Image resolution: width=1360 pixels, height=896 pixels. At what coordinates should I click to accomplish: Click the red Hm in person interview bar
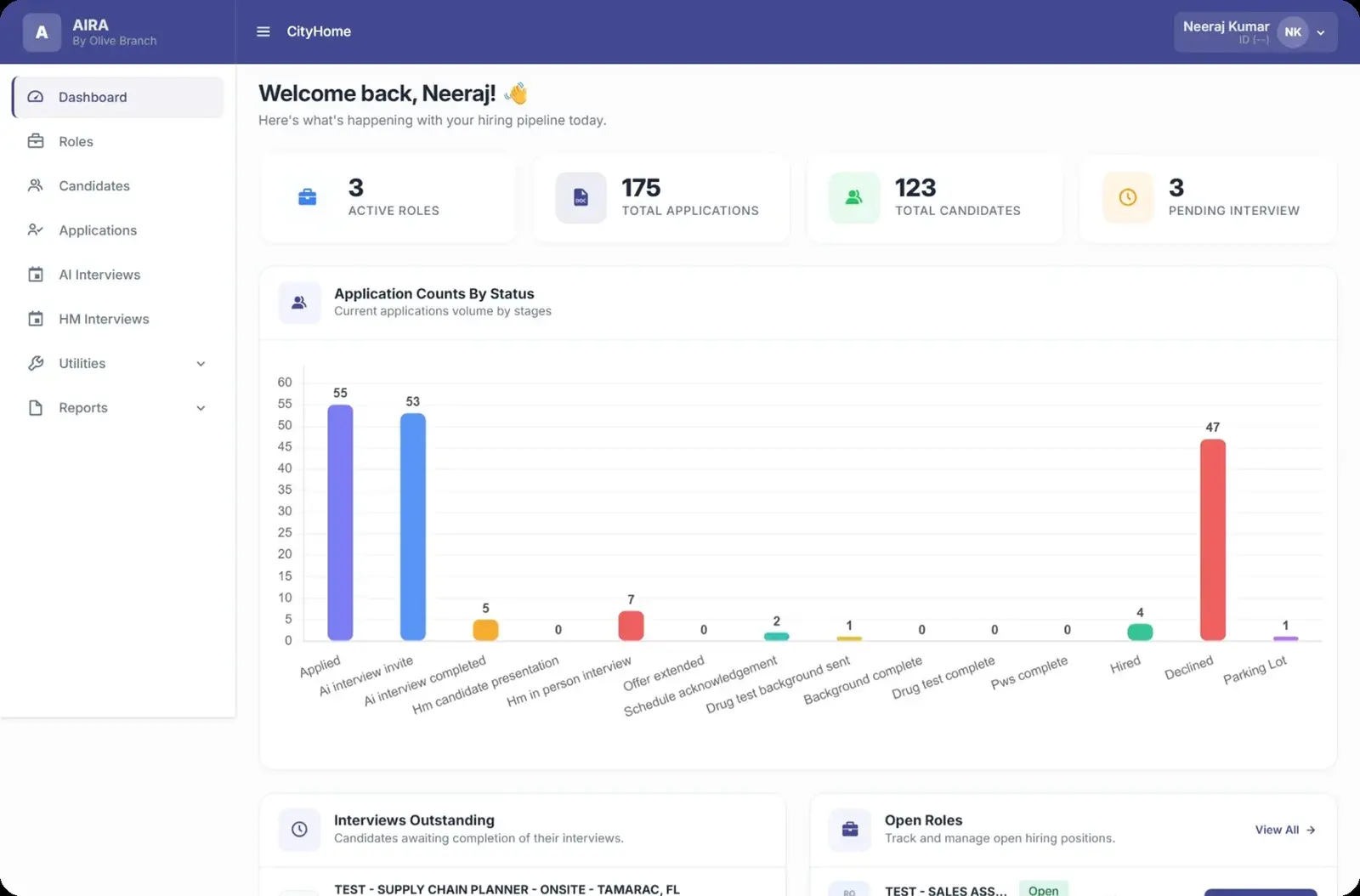coord(631,626)
